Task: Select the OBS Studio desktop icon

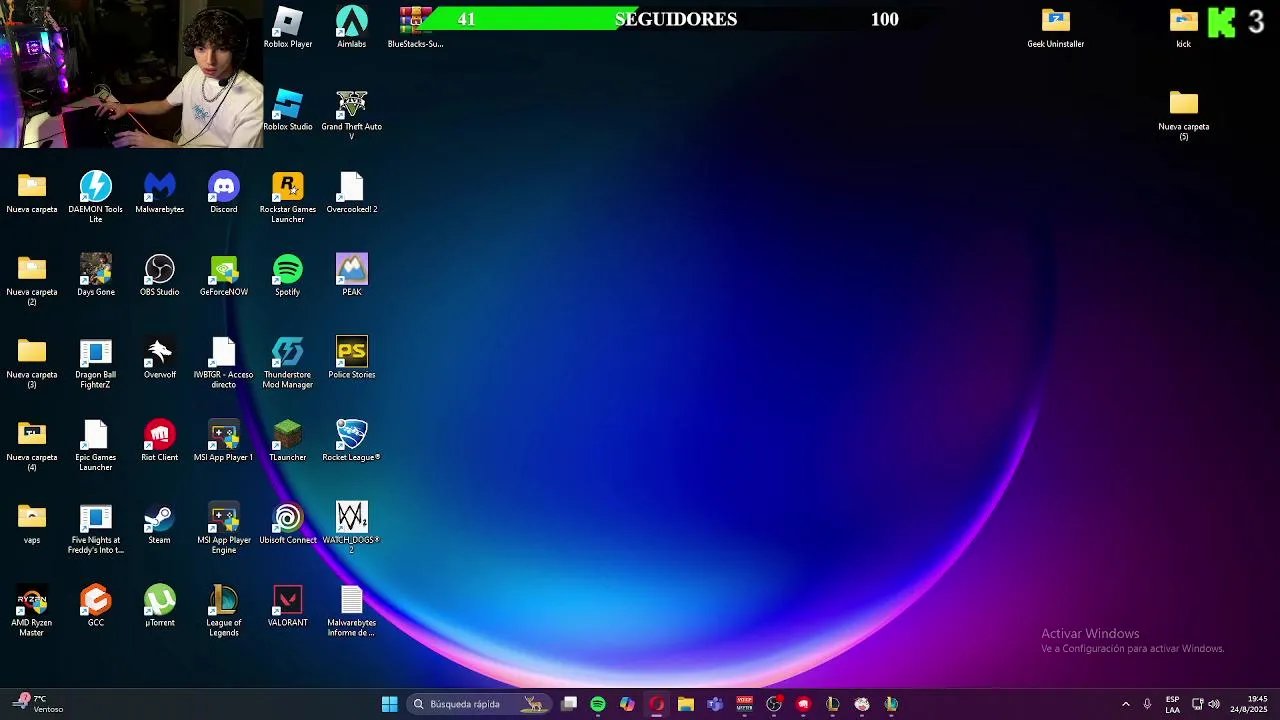Action: 160,276
